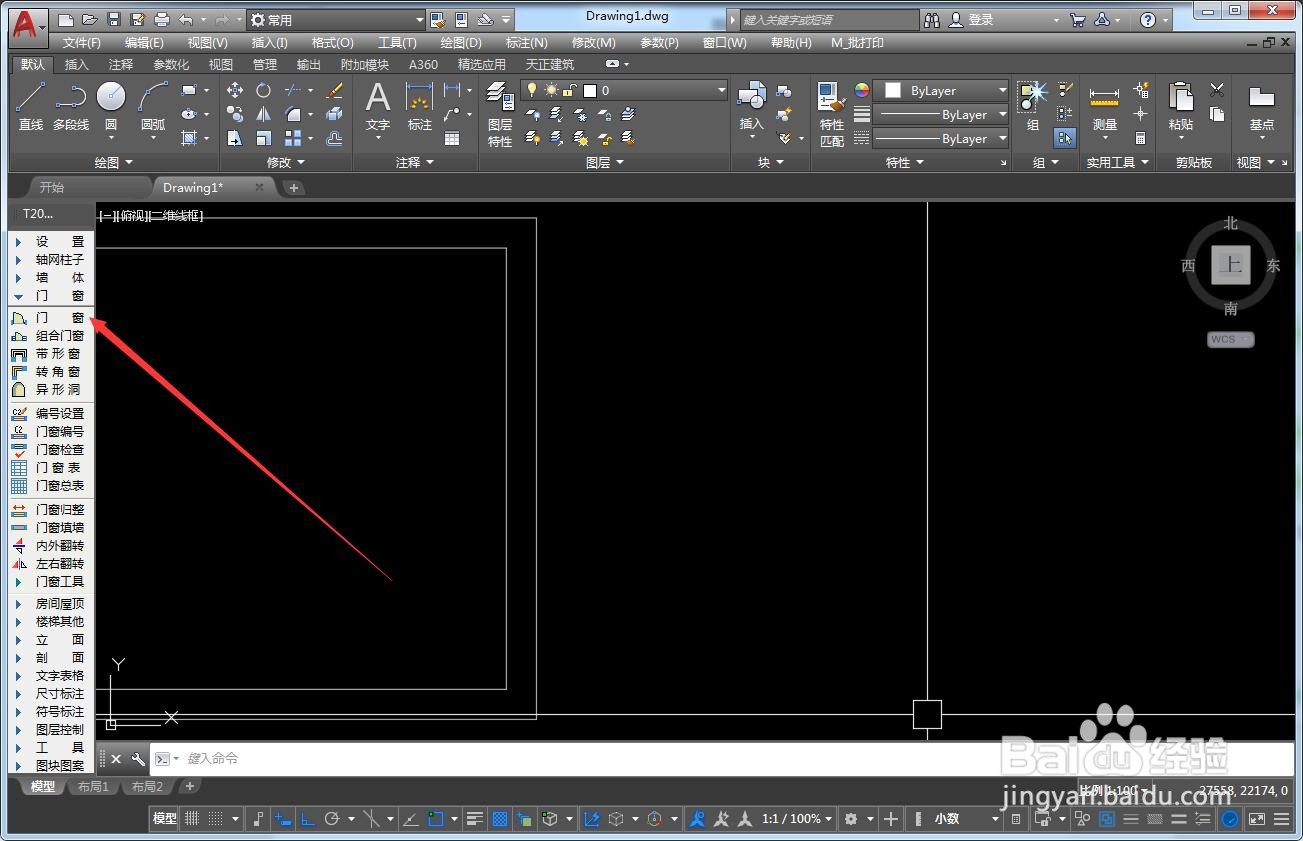Open the 文件(F) menu

point(81,43)
